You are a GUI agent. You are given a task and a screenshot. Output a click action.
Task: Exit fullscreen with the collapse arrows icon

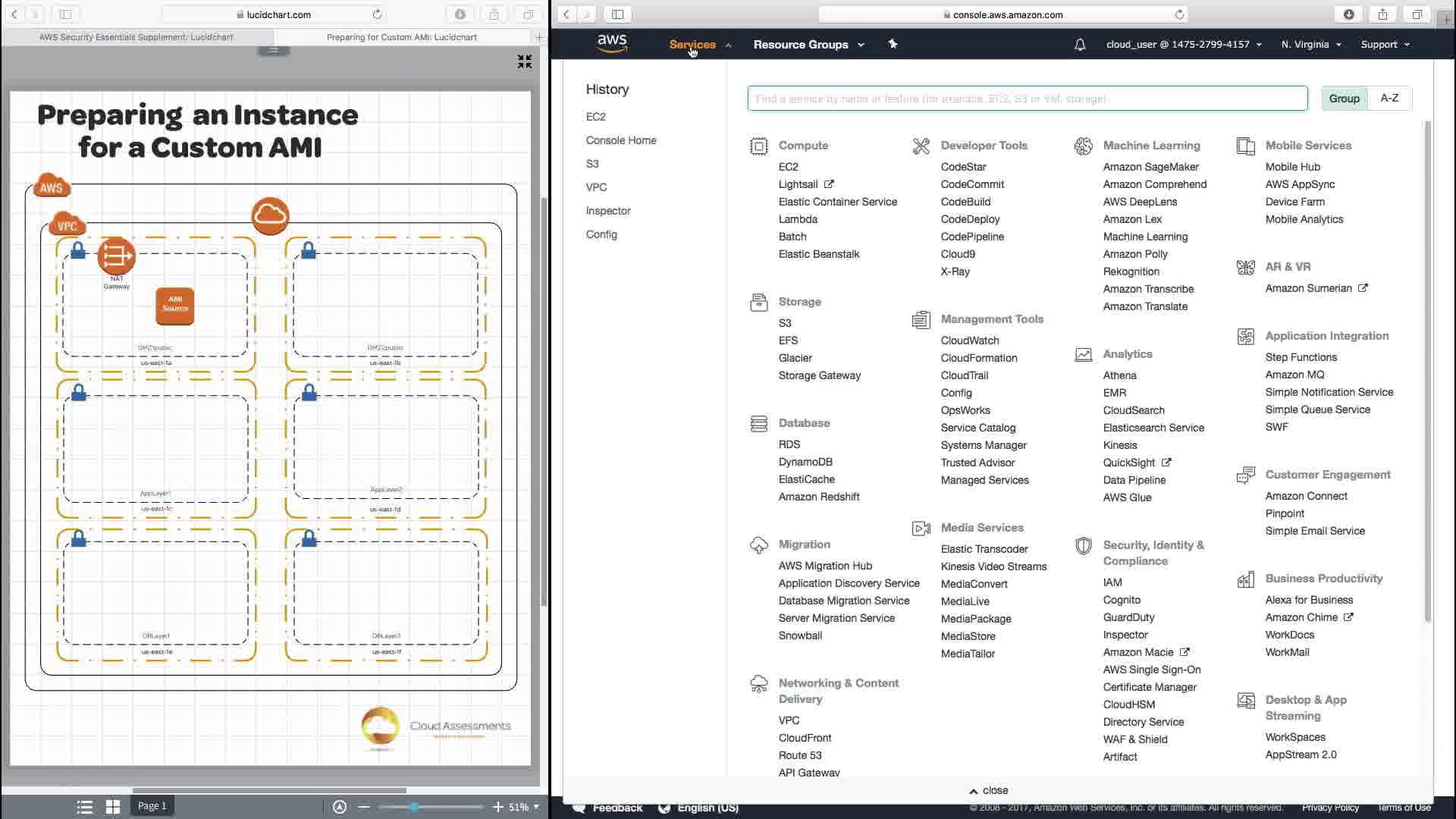(524, 61)
